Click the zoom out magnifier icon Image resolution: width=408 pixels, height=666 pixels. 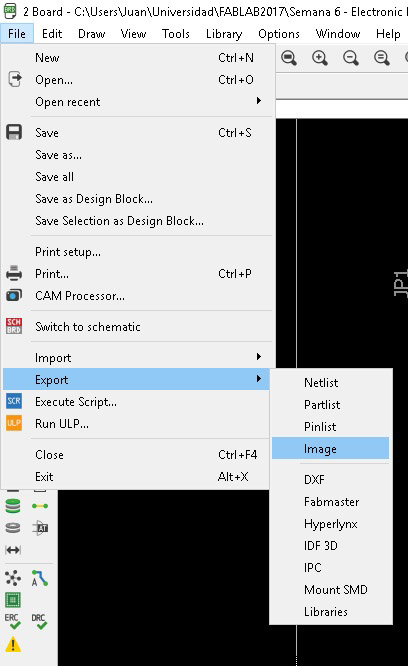pyautogui.click(x=351, y=58)
